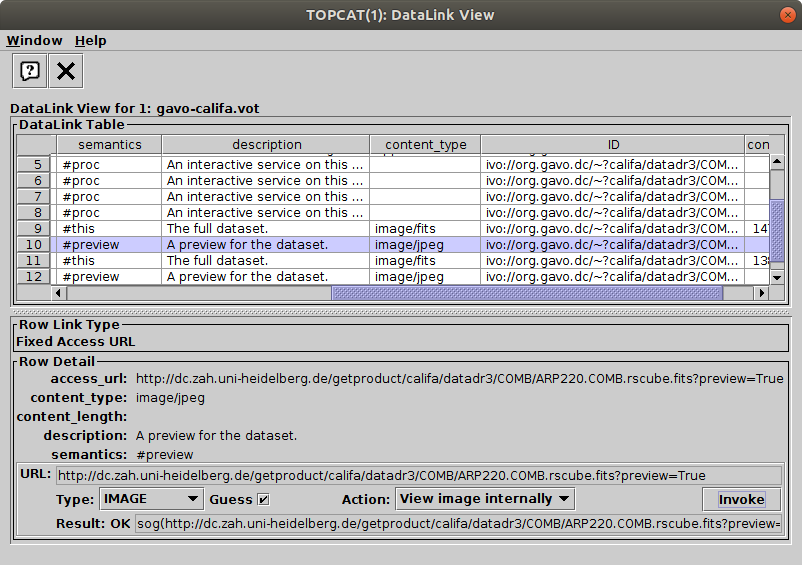The height and width of the screenshot is (565, 802).
Task: Click the help question mark toolbar icon
Action: [30, 71]
